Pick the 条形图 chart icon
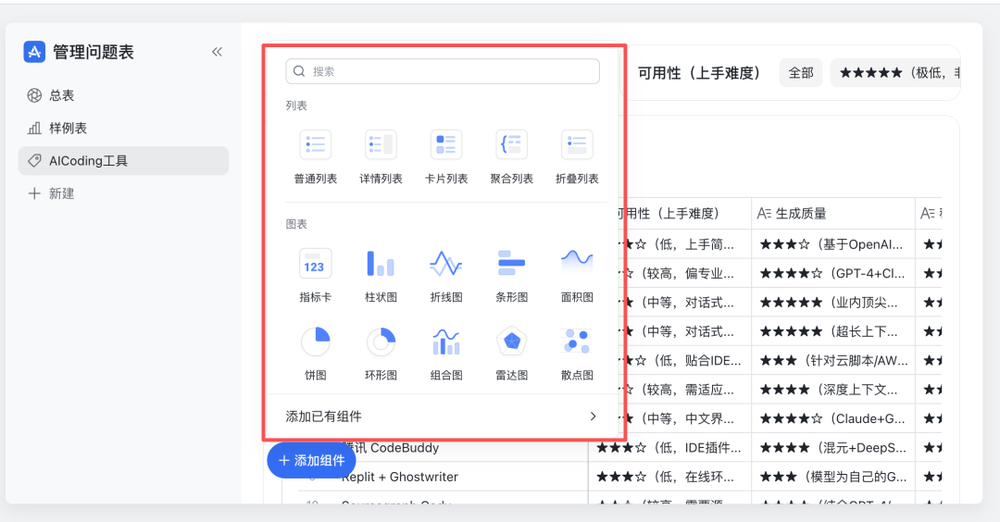The image size is (1000, 522). (511, 264)
